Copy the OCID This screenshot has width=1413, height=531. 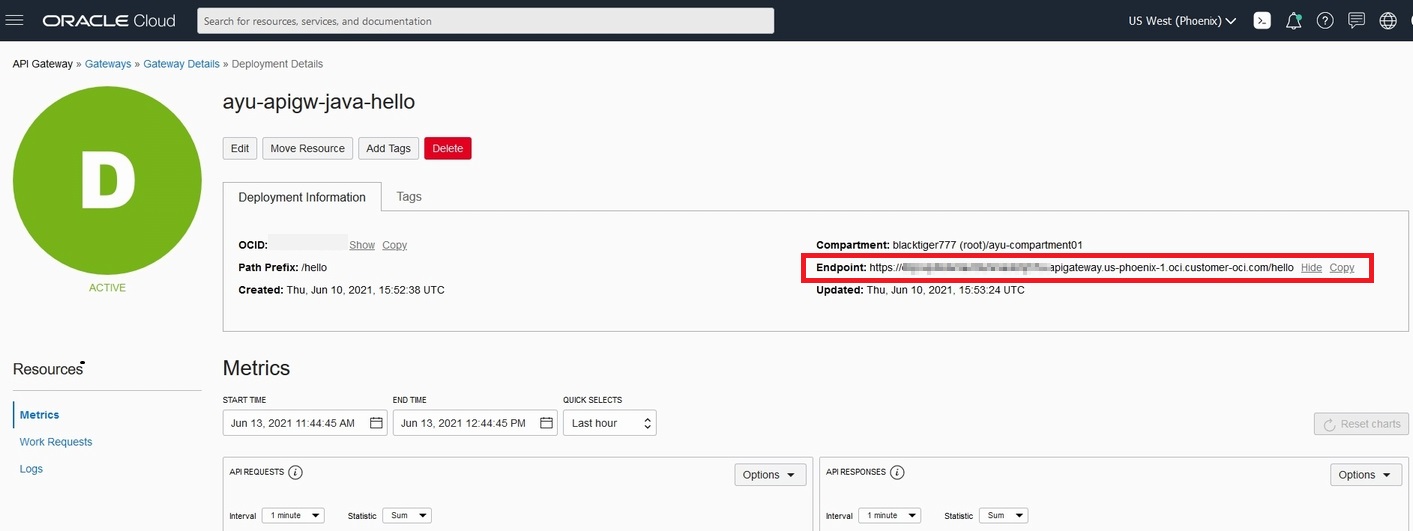click(394, 245)
